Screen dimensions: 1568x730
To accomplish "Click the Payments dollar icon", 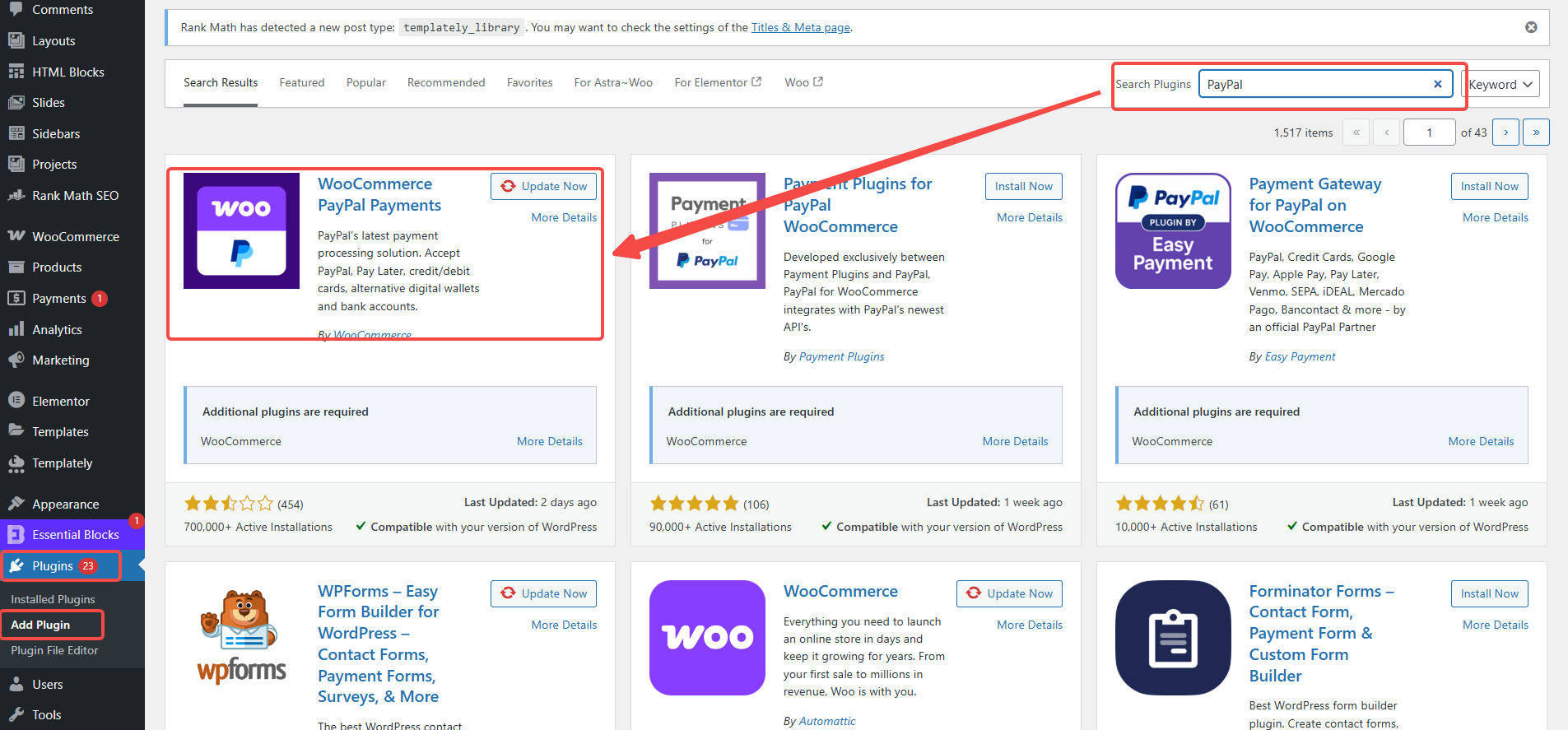I will [x=16, y=298].
